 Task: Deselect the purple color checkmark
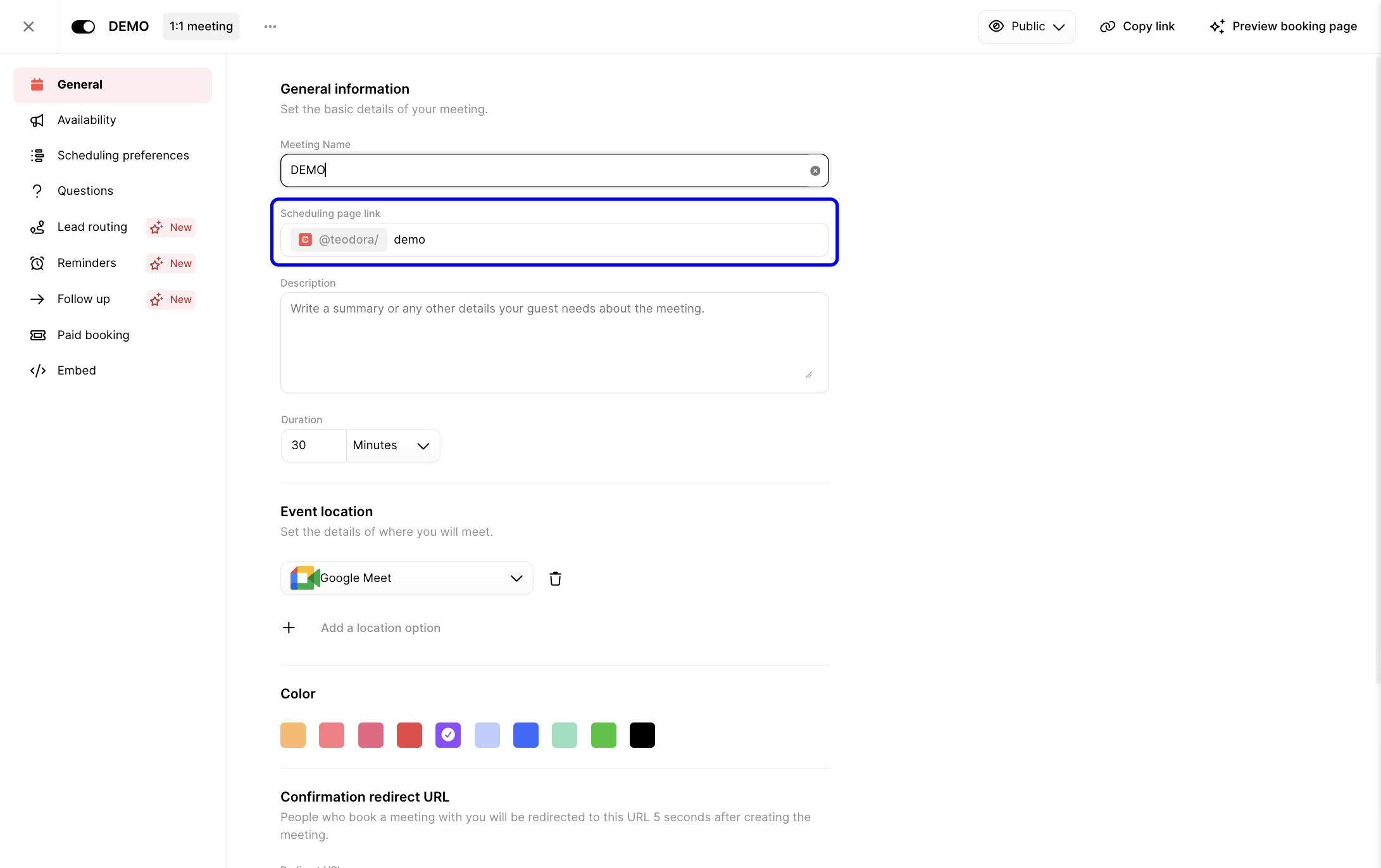pyautogui.click(x=447, y=735)
